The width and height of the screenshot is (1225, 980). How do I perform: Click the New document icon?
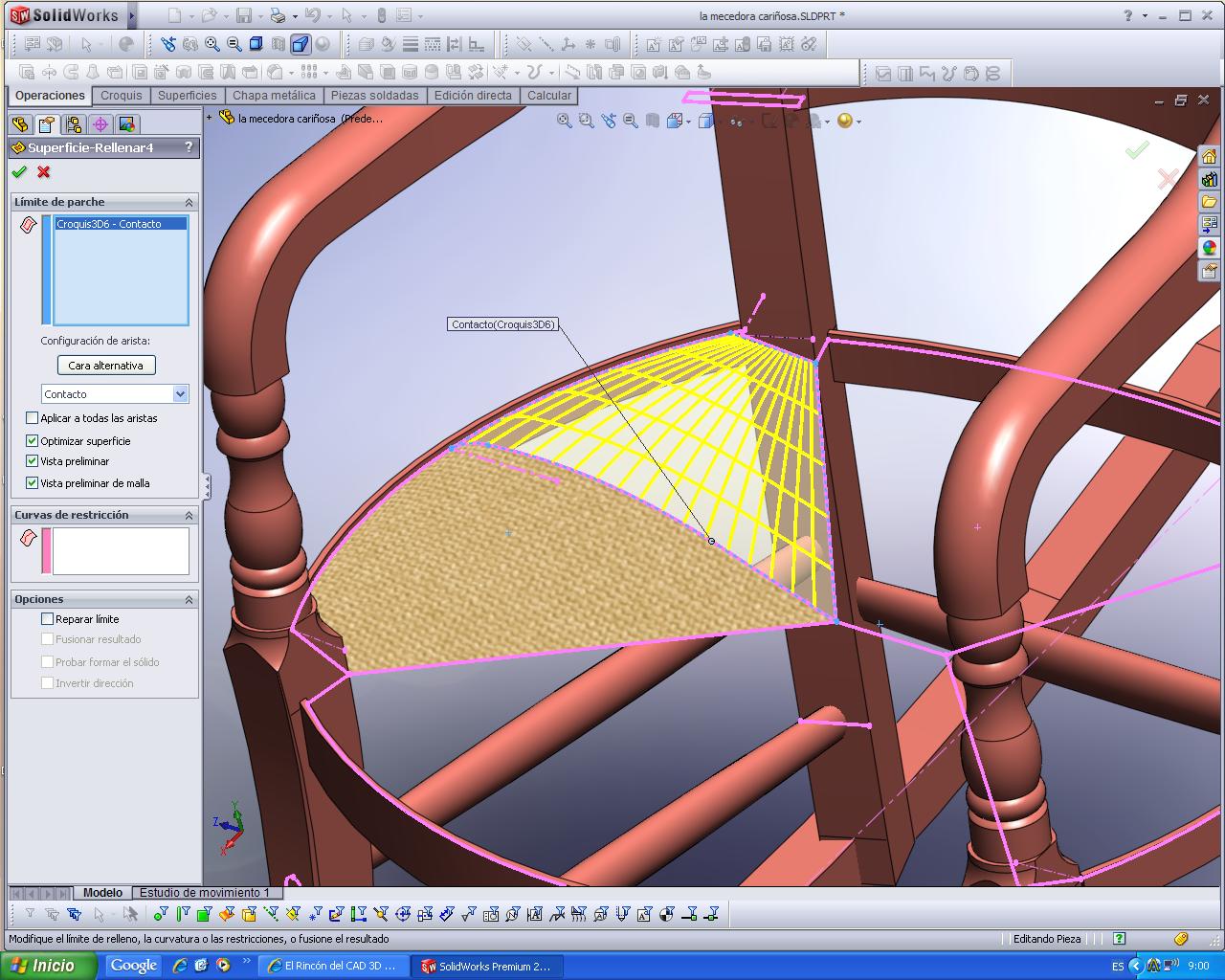pos(174,15)
